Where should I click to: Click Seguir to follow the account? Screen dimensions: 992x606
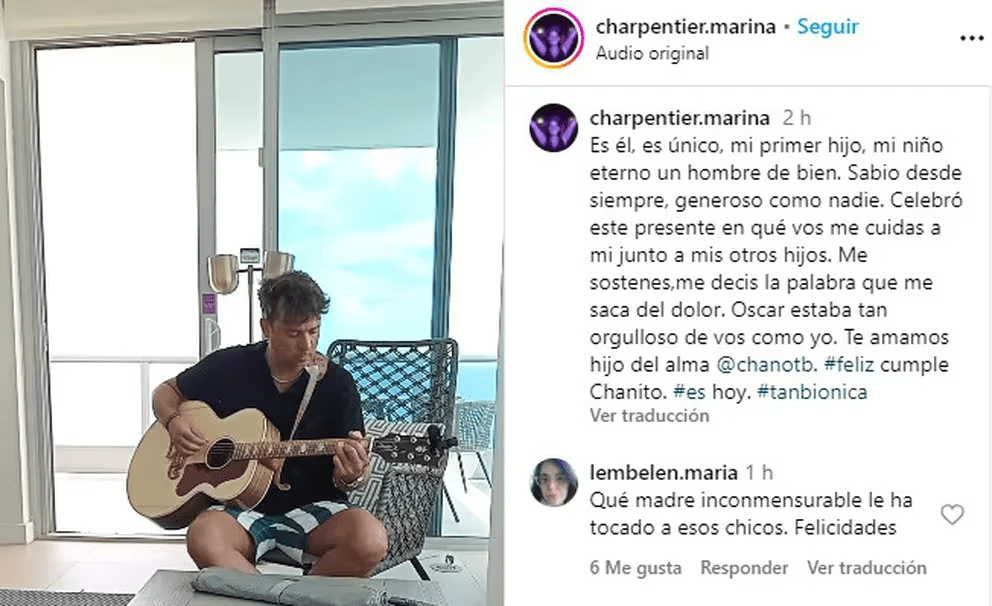(x=828, y=27)
